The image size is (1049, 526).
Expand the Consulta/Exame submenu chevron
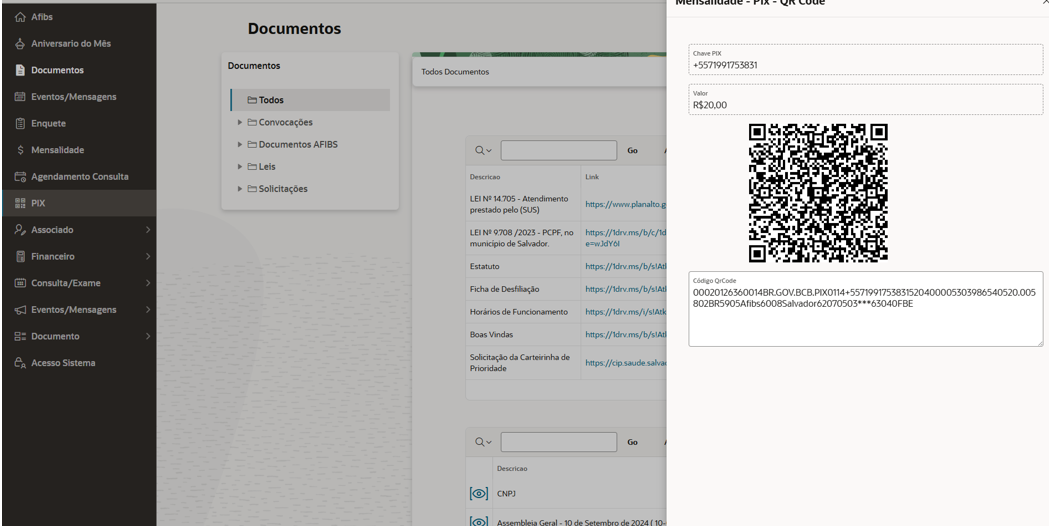147,283
